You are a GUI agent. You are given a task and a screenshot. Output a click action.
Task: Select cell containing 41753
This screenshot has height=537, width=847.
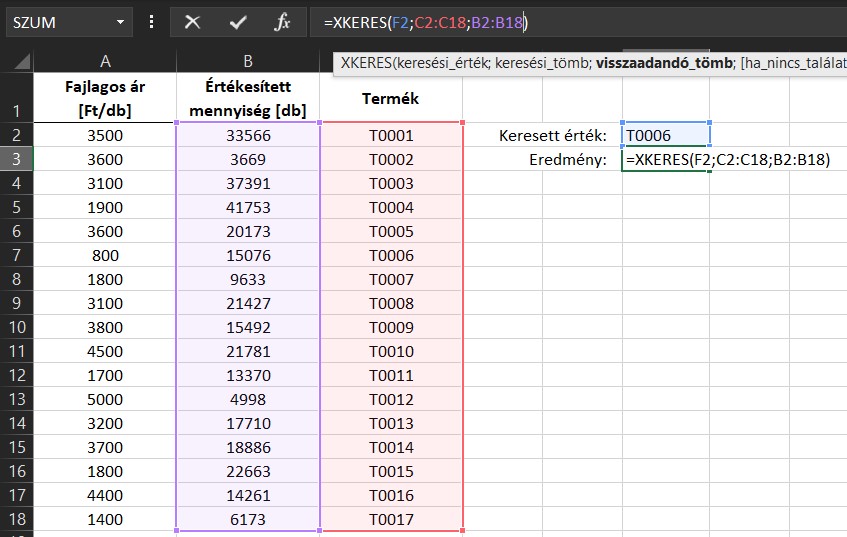pyautogui.click(x=248, y=207)
